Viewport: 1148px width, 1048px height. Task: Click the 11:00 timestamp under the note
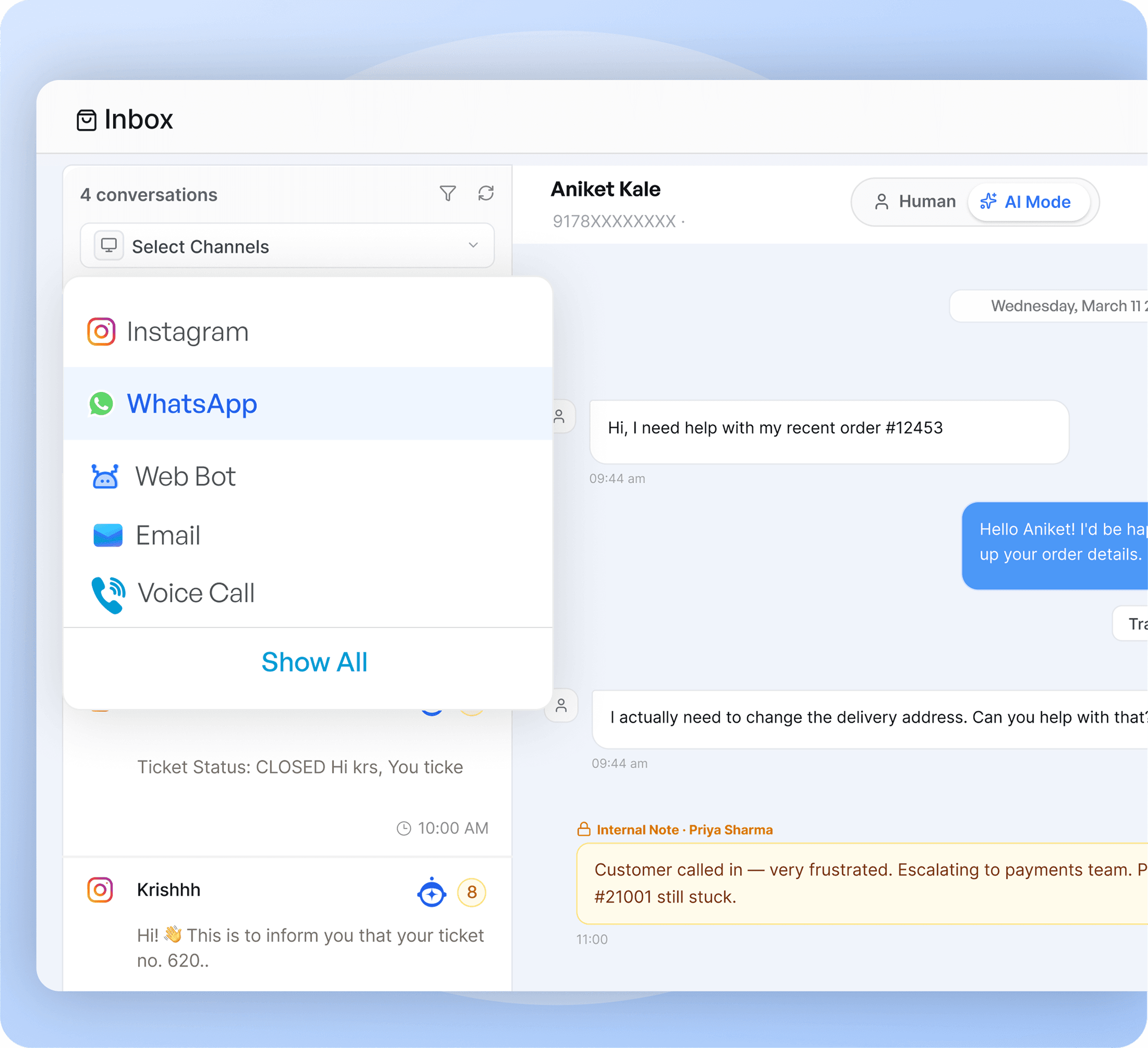tap(592, 939)
